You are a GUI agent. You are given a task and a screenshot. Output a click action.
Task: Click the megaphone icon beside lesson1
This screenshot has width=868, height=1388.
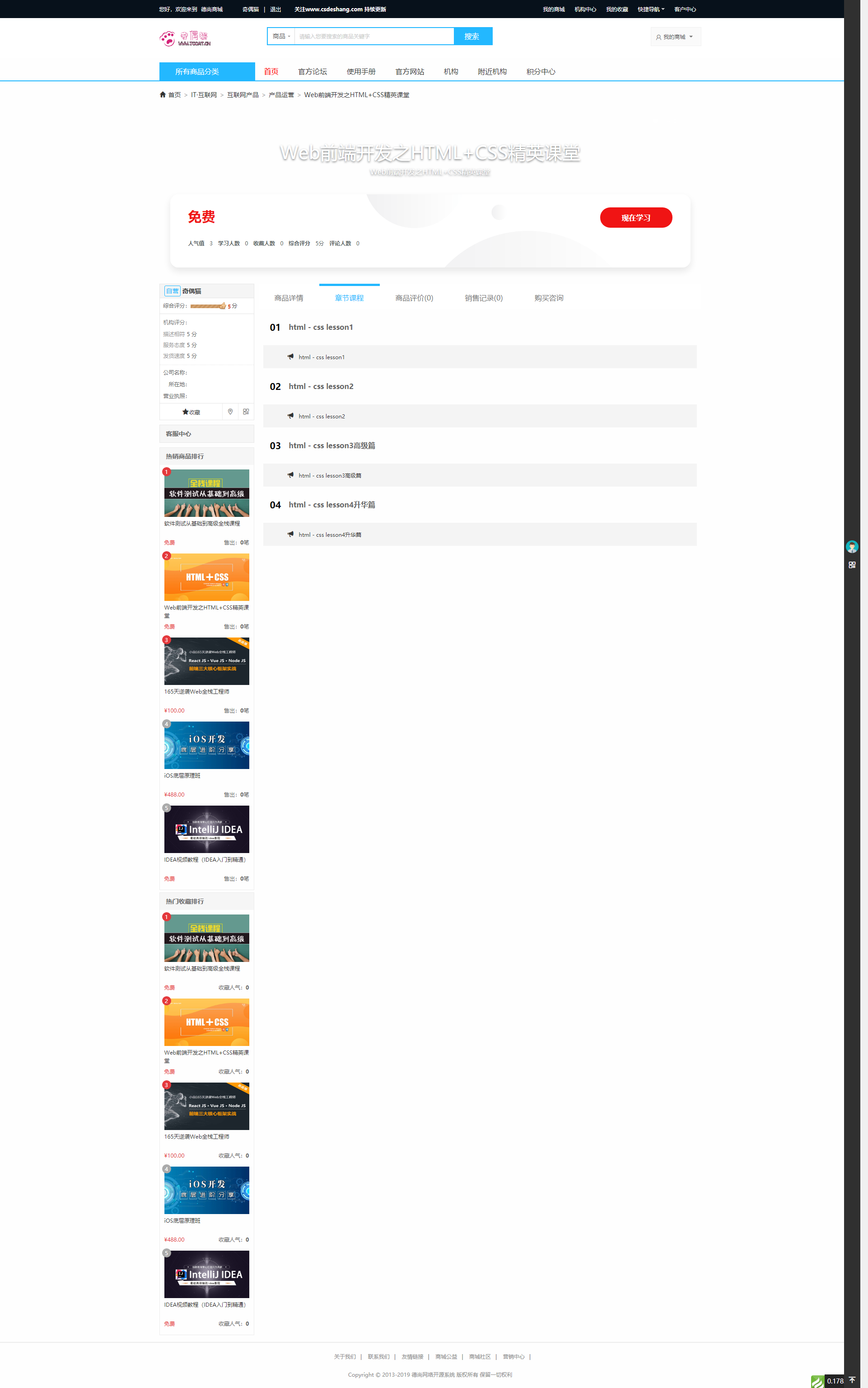click(290, 356)
